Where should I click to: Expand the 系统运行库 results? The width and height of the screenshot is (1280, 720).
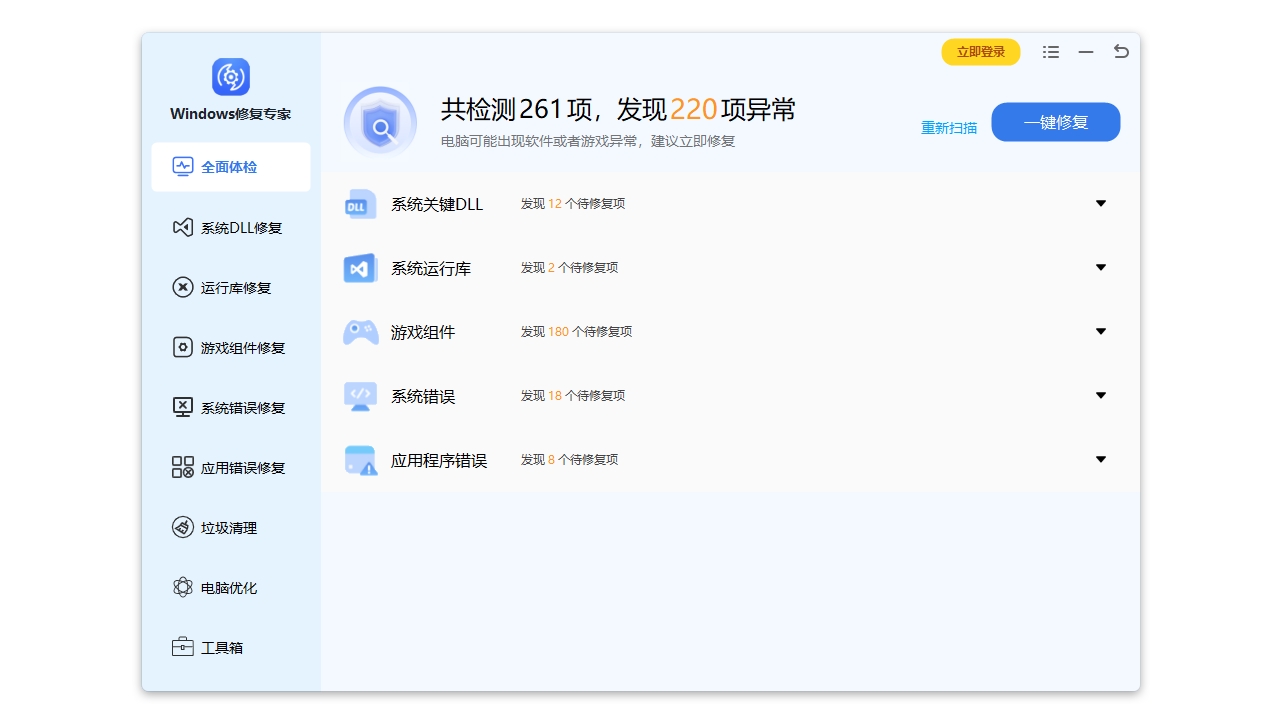[x=1100, y=267]
